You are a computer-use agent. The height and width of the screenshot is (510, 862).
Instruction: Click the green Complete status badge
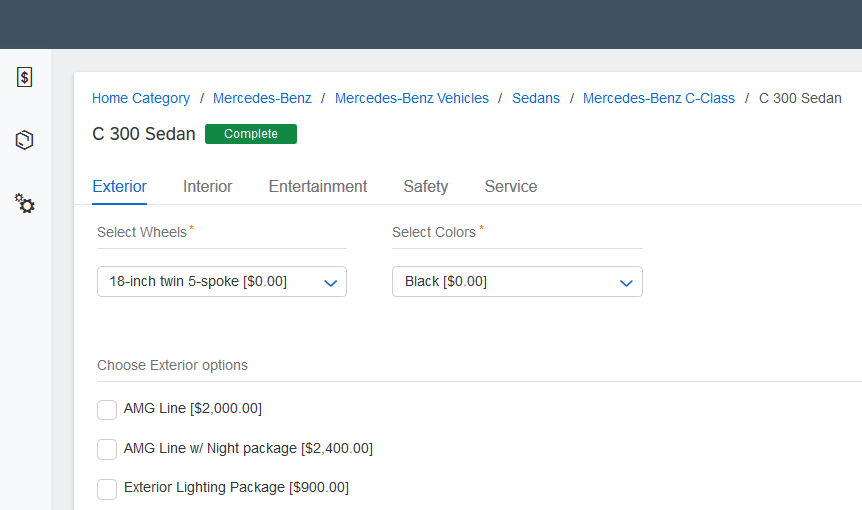click(251, 134)
